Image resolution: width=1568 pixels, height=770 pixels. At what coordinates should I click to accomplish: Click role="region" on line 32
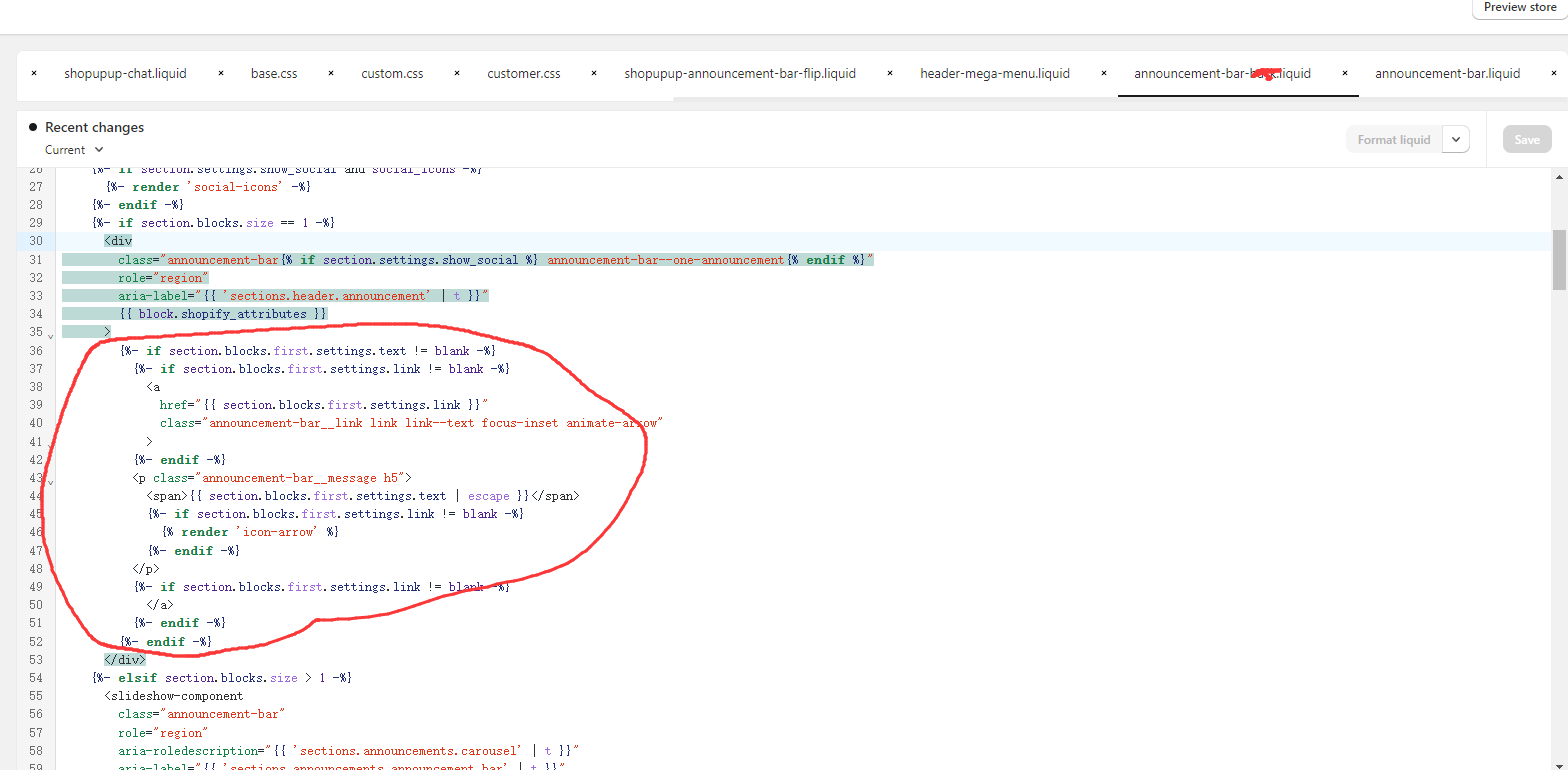163,277
